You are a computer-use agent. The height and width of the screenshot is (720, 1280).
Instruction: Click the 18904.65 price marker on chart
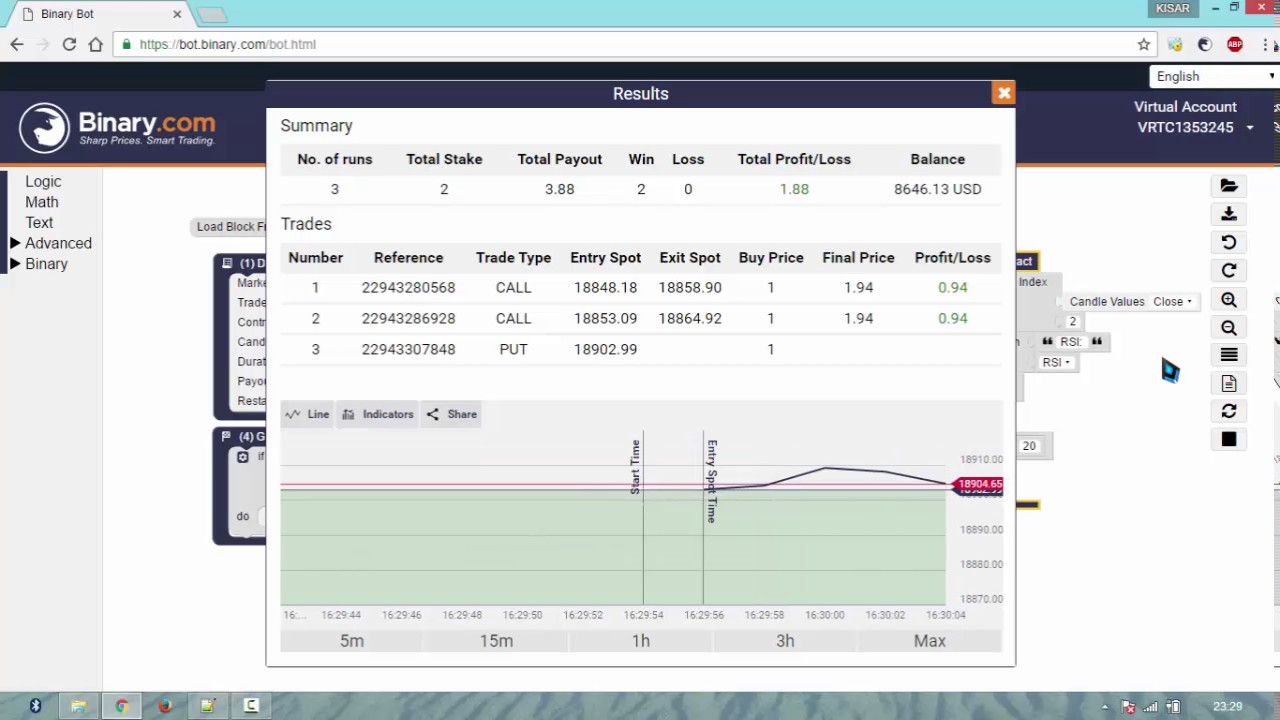pyautogui.click(x=978, y=484)
